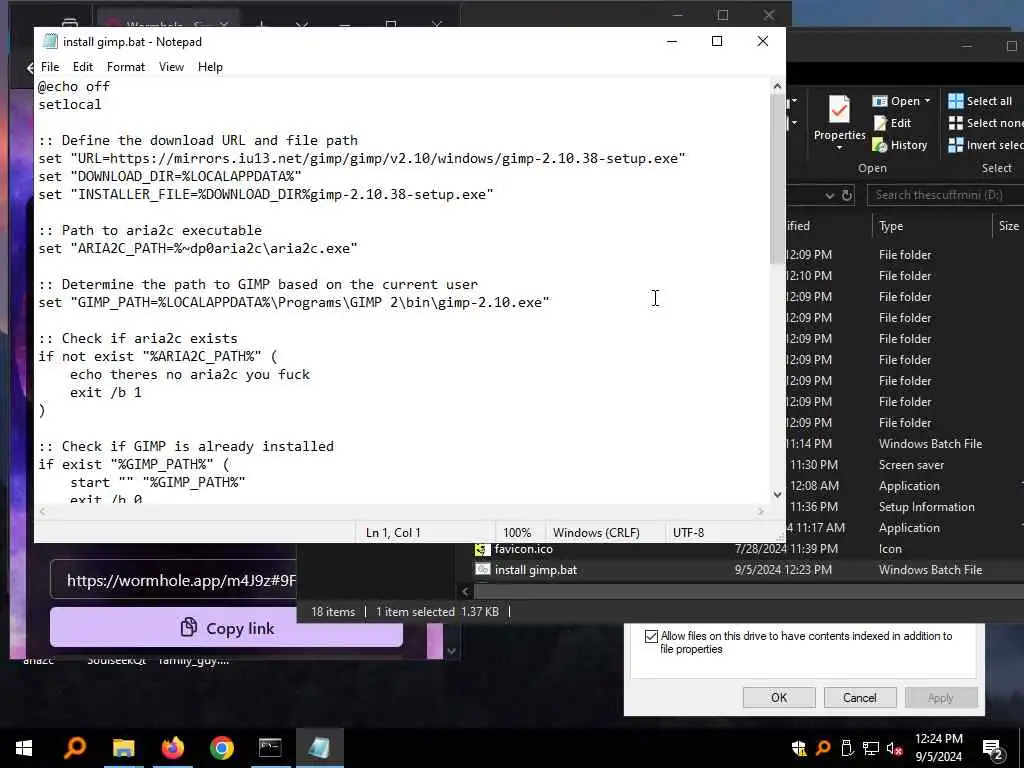
Task: Open the Format menu in Notepad
Action: click(x=125, y=67)
